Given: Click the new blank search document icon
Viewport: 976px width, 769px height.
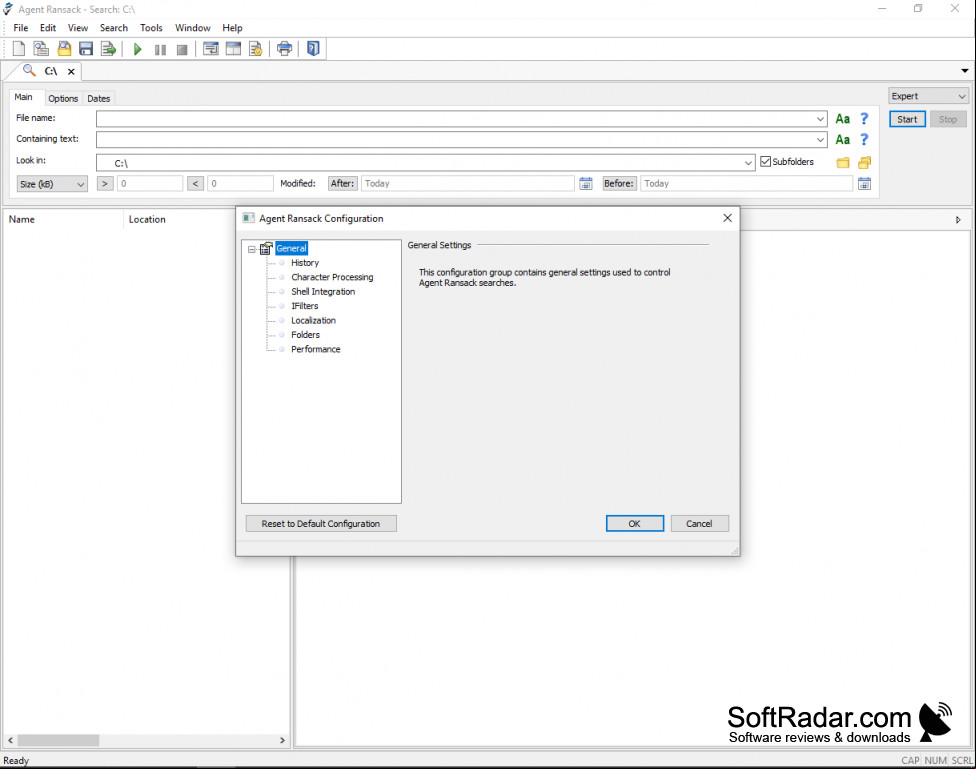Looking at the screenshot, I should click(x=19, y=49).
